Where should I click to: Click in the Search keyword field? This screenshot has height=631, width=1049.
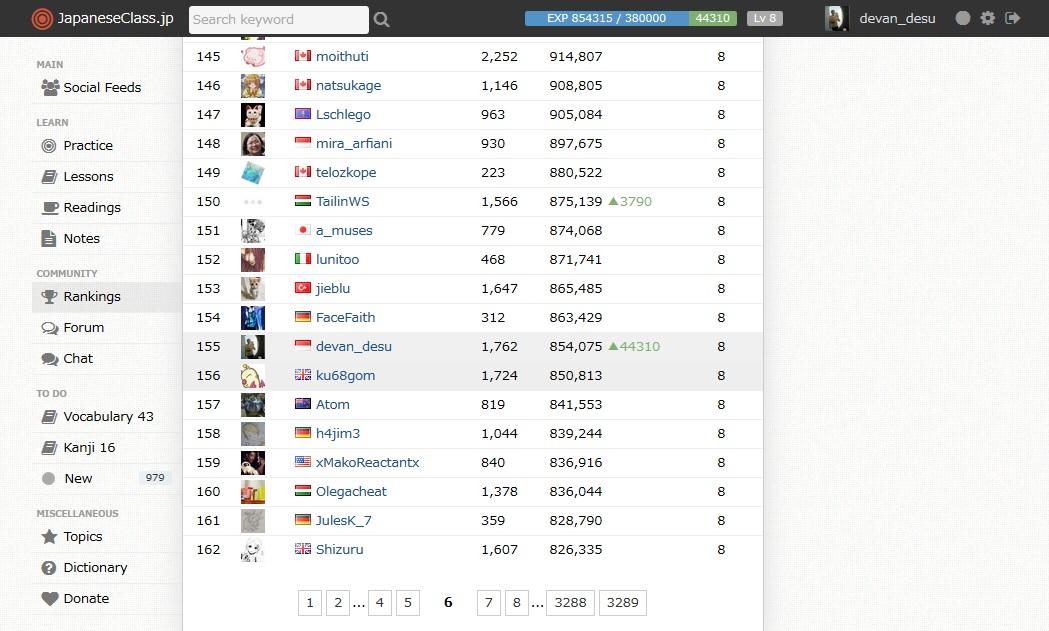(x=277, y=19)
